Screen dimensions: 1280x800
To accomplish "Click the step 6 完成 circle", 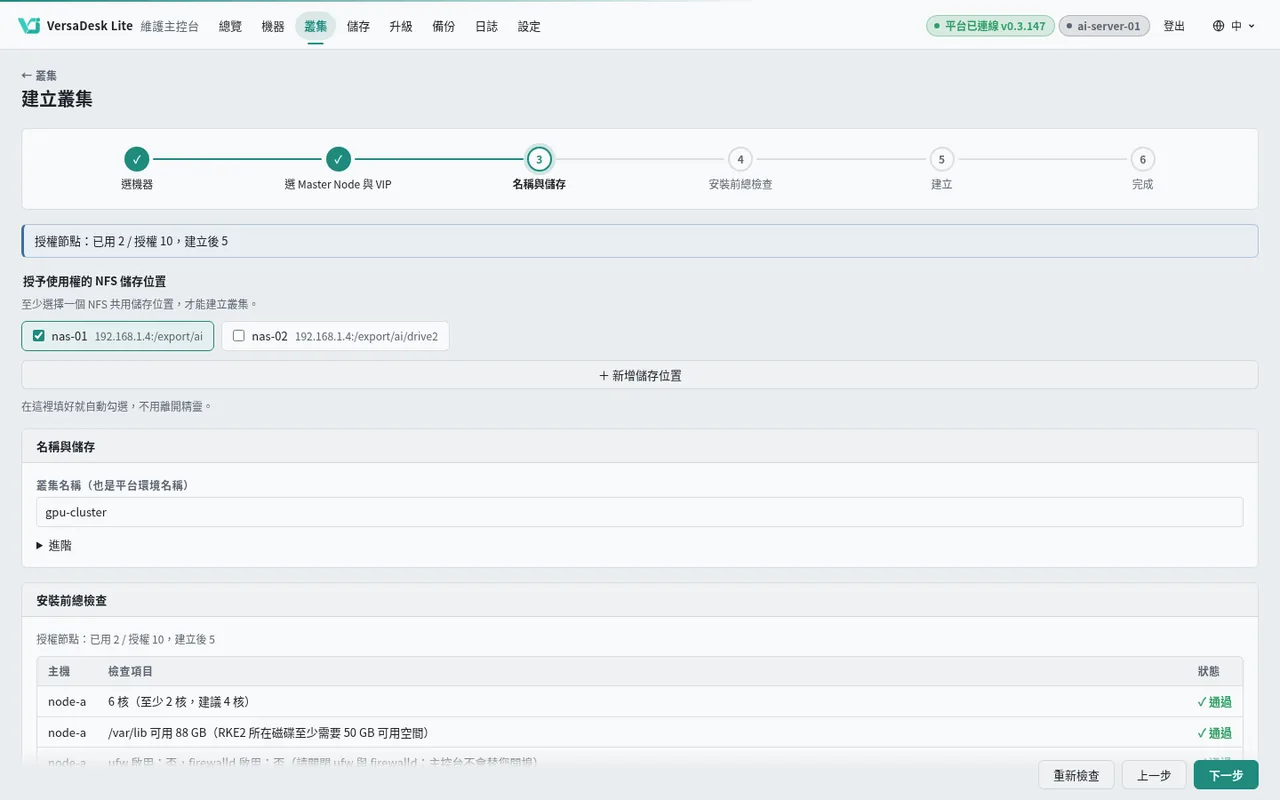I will coord(1142,159).
